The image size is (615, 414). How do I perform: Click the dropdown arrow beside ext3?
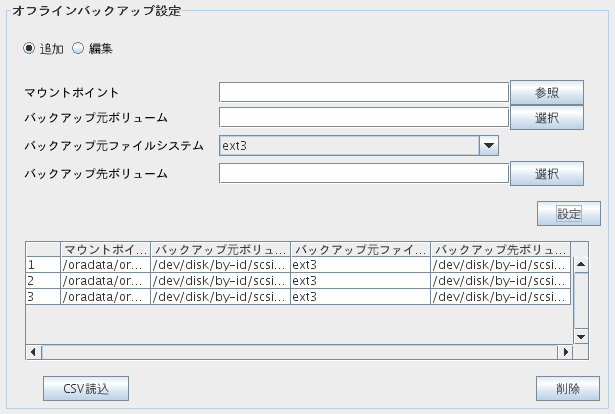489,145
